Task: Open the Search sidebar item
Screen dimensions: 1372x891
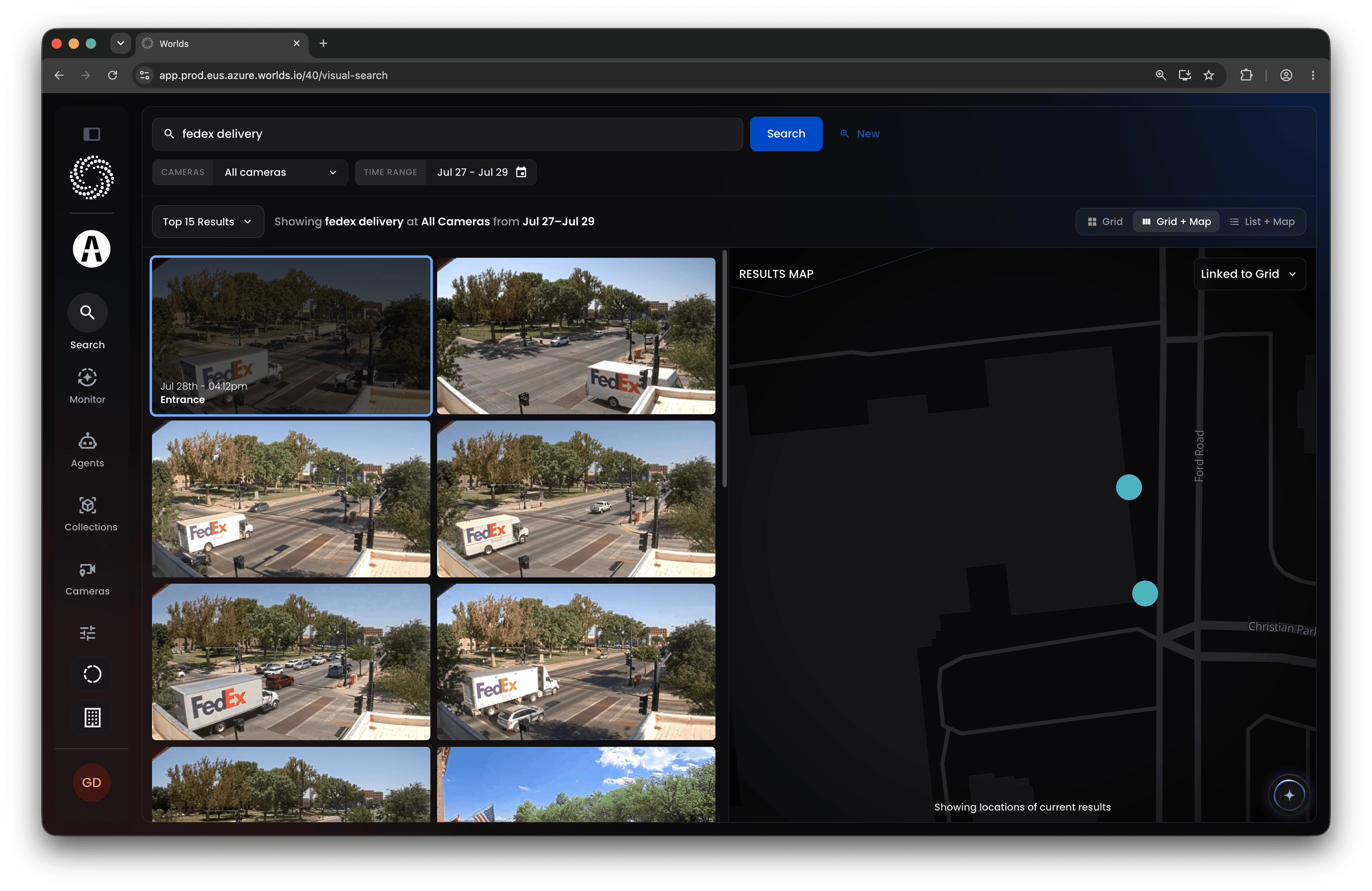Action: click(88, 322)
